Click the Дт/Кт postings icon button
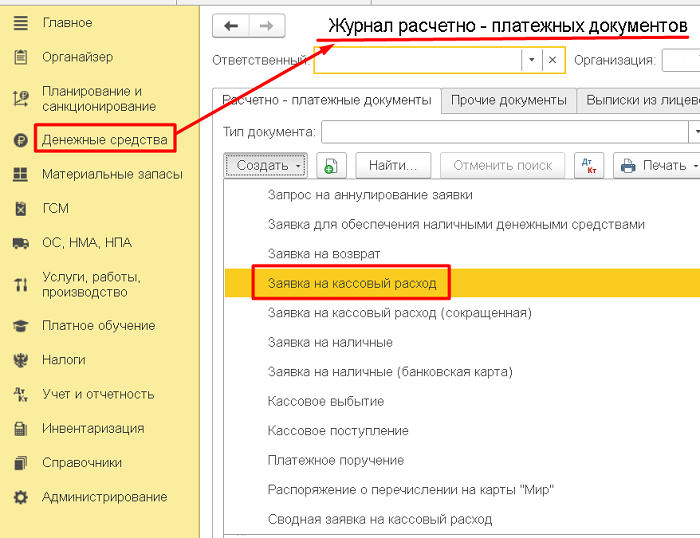Viewport: 700px width, 538px height. click(x=589, y=165)
